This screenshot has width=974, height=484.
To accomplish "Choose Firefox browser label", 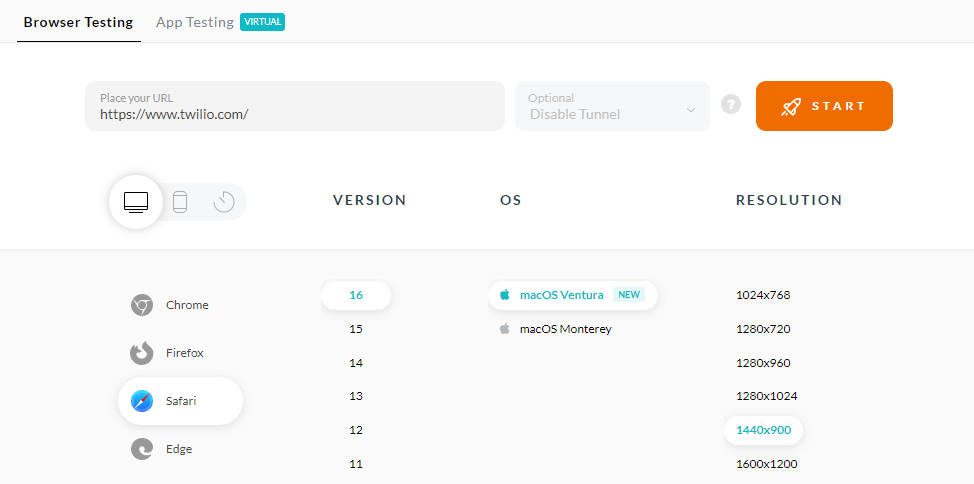I will pos(184,353).
